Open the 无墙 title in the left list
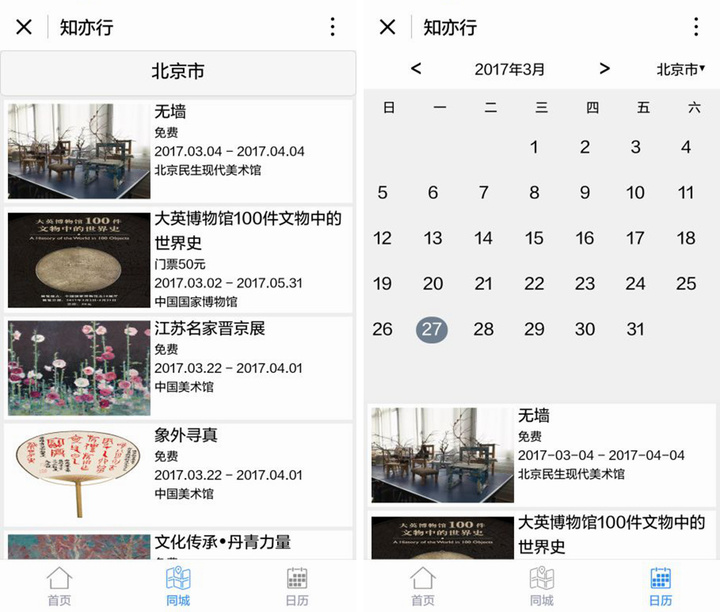 pyautogui.click(x=170, y=112)
